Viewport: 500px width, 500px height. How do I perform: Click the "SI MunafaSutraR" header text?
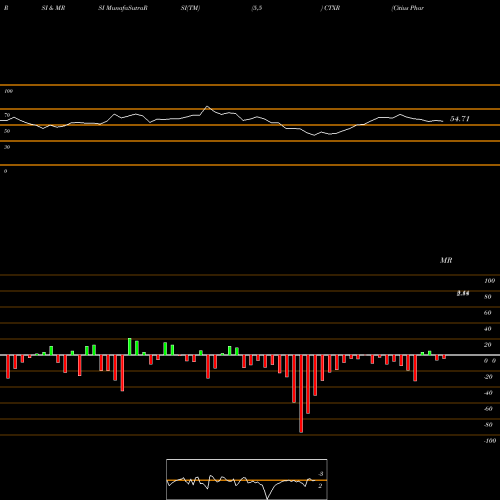point(123,8)
